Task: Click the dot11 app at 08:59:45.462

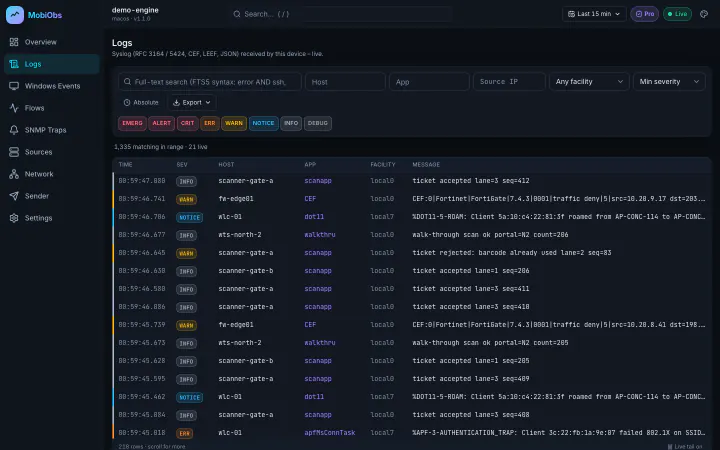Action: point(314,397)
